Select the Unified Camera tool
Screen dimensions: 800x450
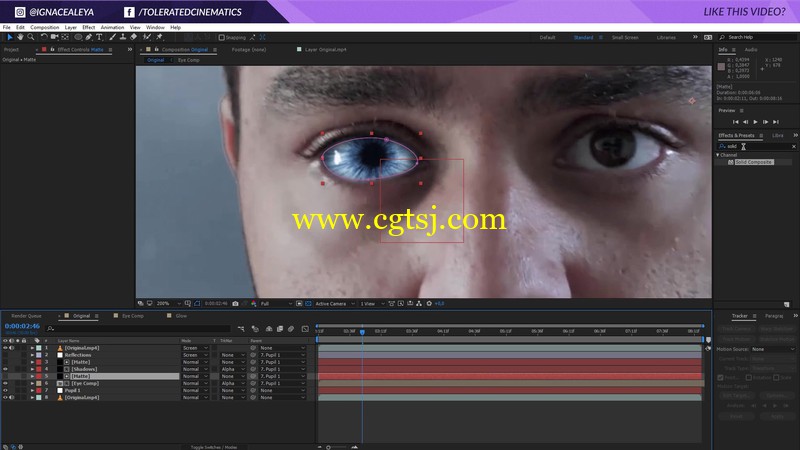tap(55, 37)
